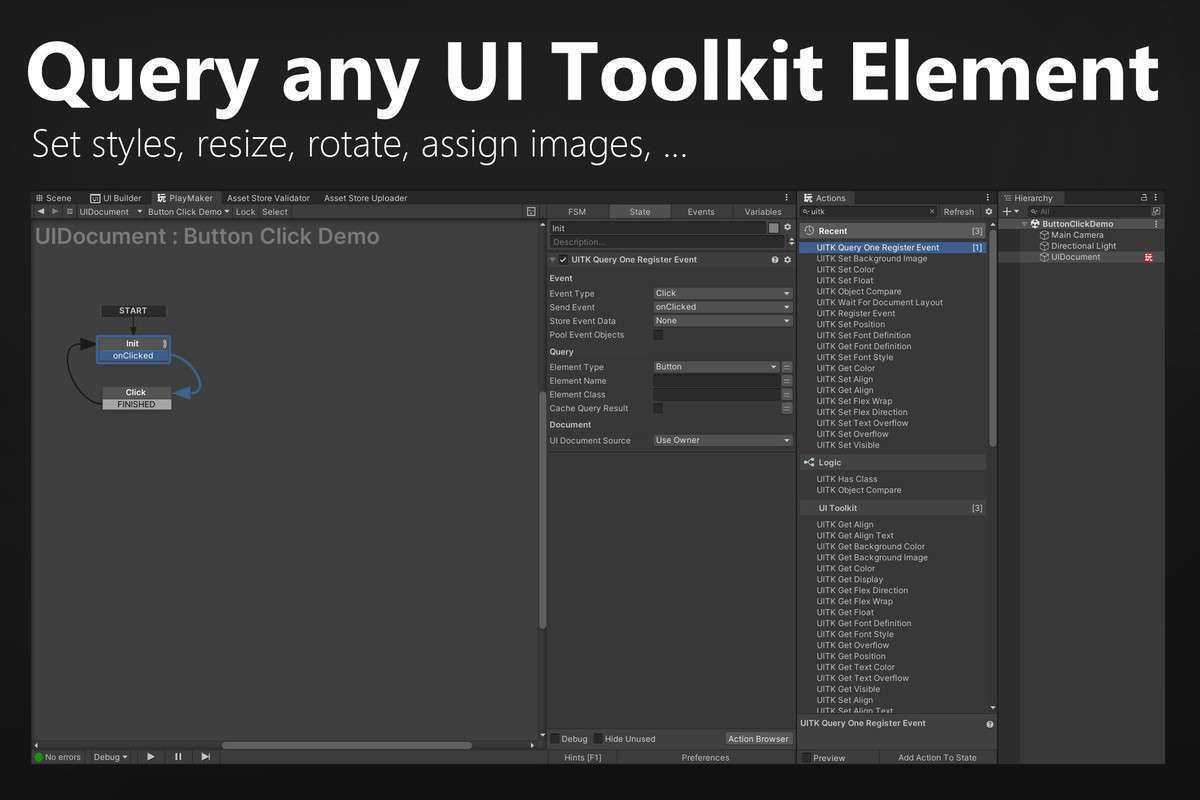Viewport: 1200px width, 800px height.
Task: Open the Element Type dropdown
Action: [x=716, y=367]
